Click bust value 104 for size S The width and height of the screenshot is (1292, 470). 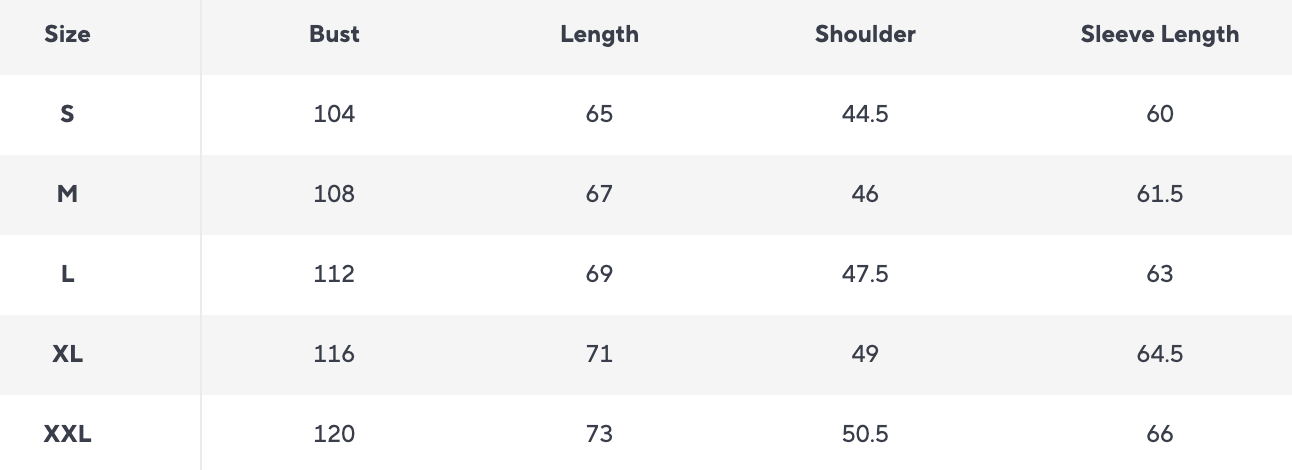coord(334,114)
